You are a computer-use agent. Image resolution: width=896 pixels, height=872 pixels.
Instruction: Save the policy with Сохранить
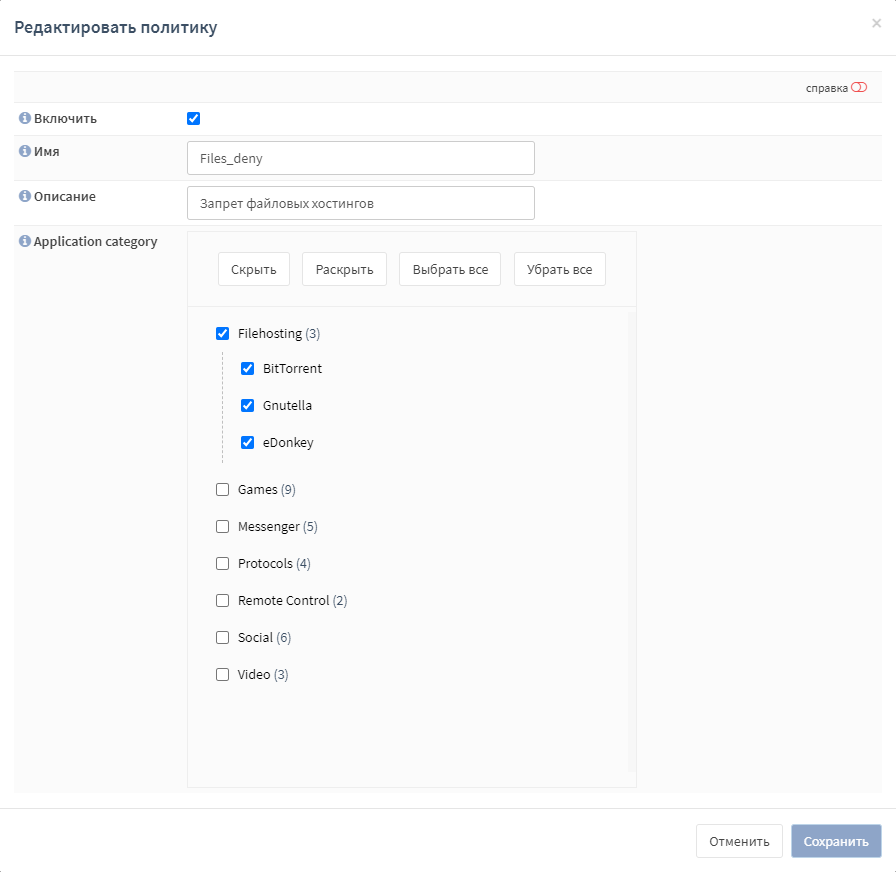[836, 841]
